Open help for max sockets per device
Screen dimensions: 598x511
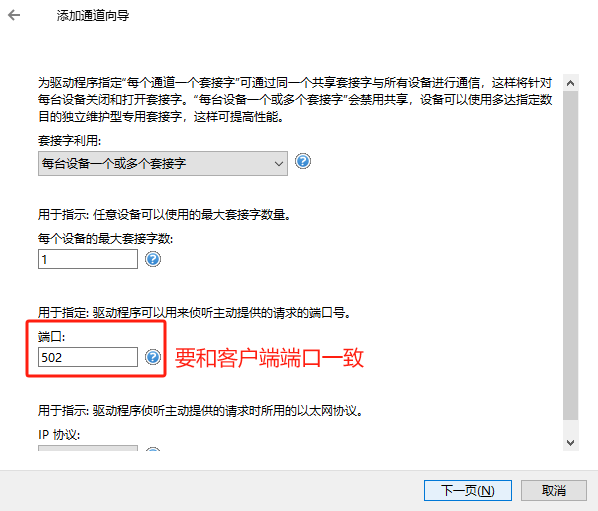153,259
